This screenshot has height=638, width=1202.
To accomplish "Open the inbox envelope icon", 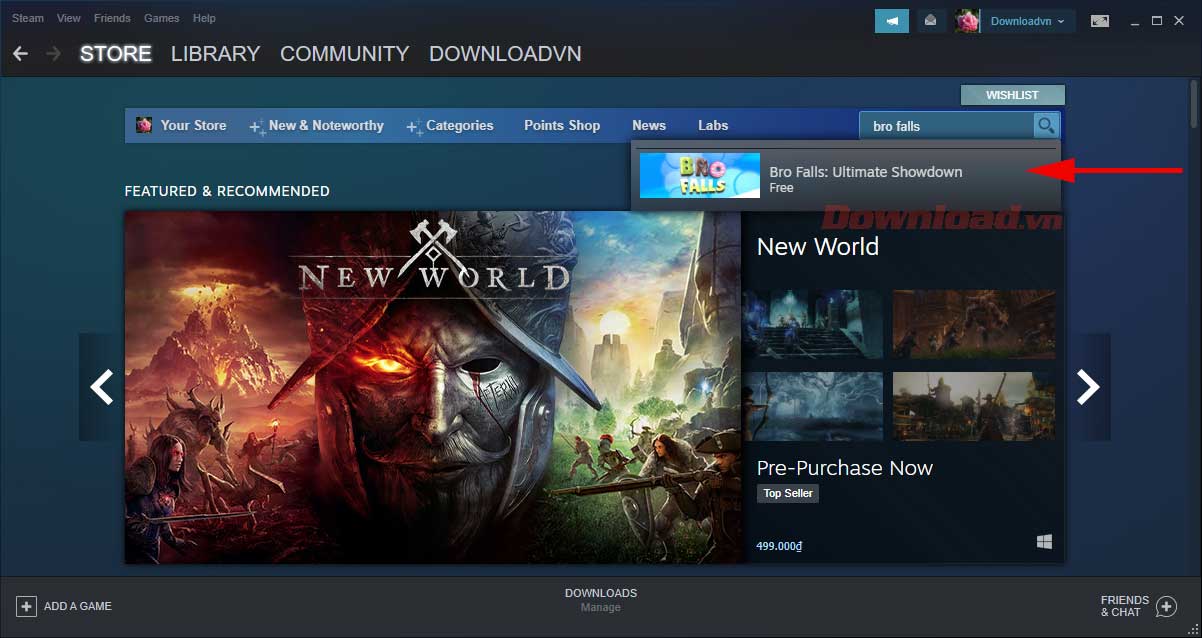I will 931,21.
